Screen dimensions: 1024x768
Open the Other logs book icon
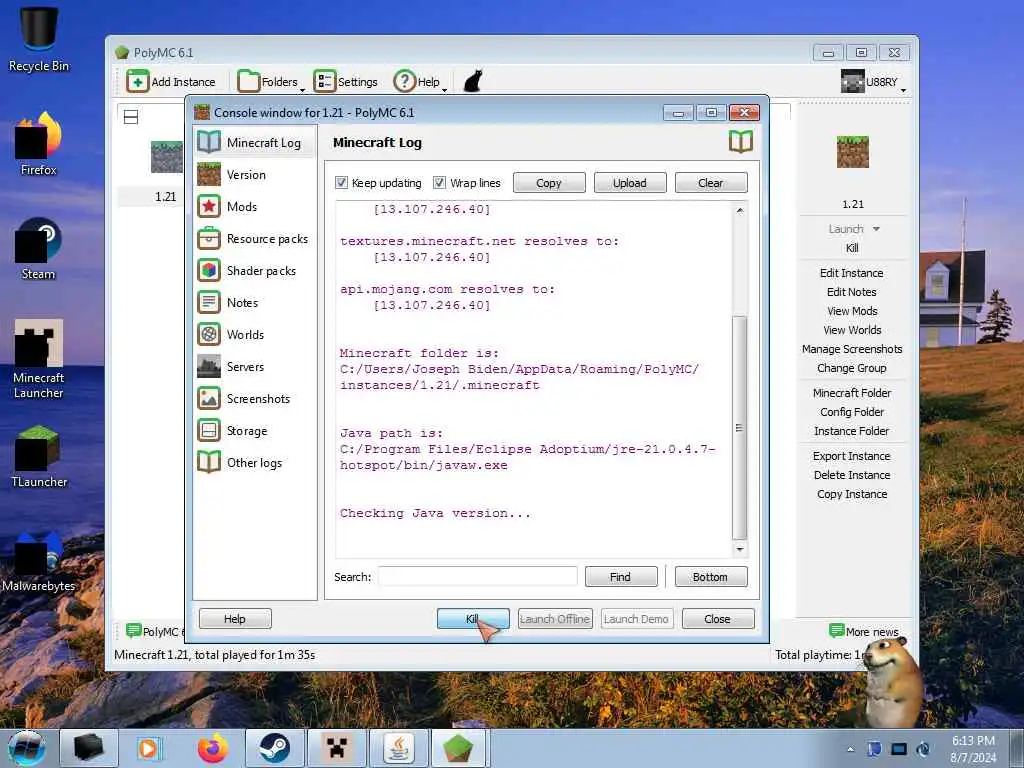pos(209,462)
